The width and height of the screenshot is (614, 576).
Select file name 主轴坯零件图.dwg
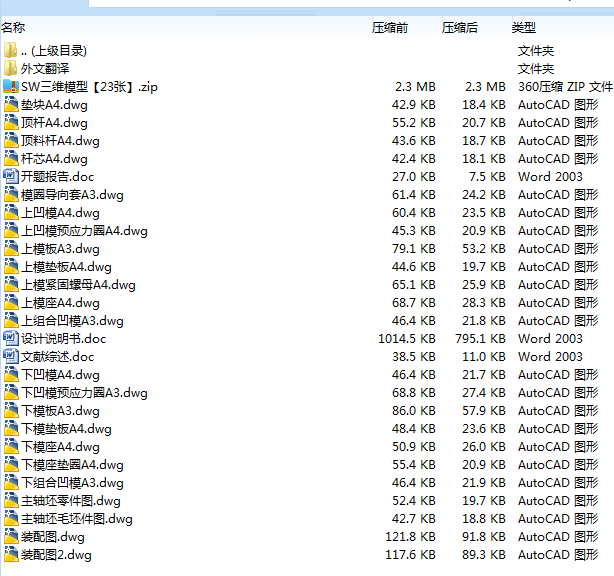pos(71,501)
